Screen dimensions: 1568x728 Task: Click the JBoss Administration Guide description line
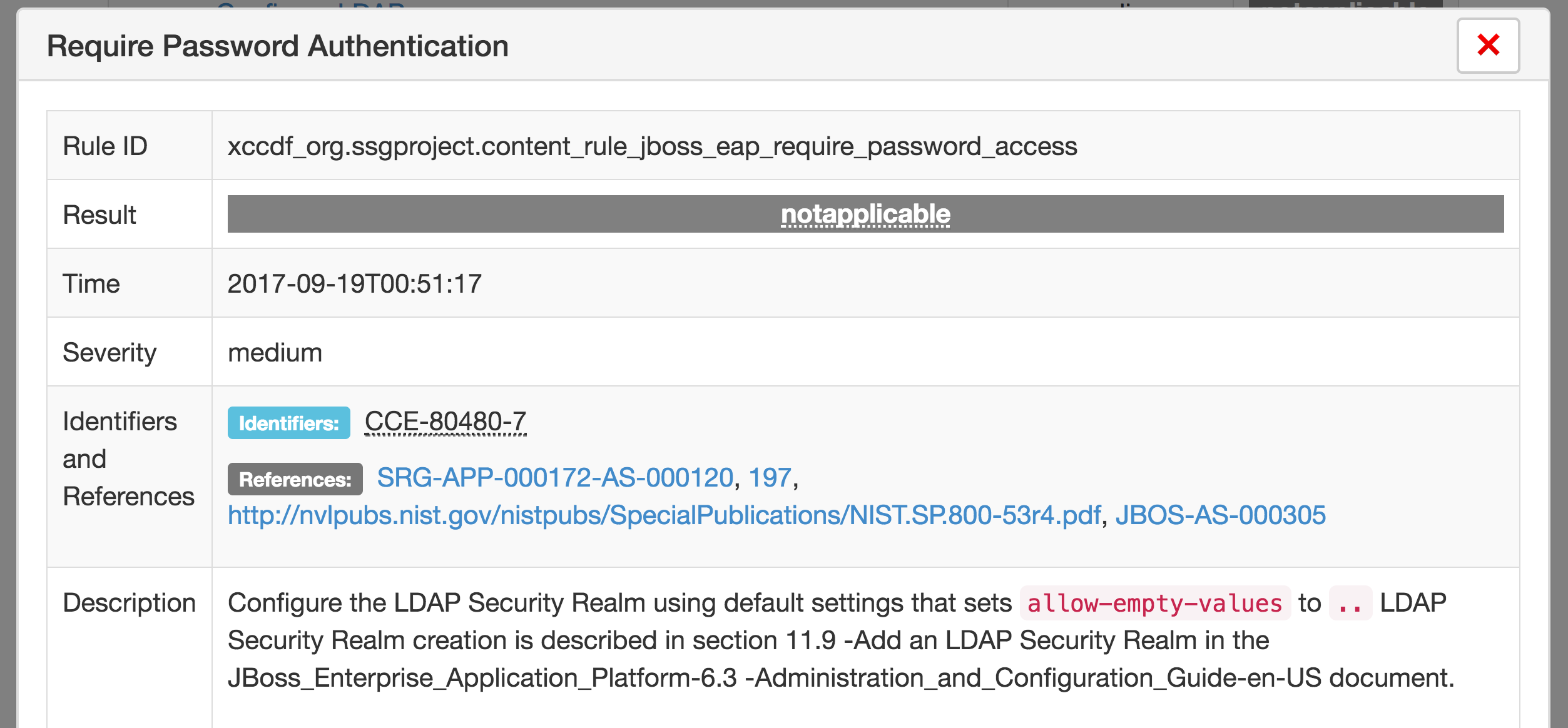pos(841,678)
